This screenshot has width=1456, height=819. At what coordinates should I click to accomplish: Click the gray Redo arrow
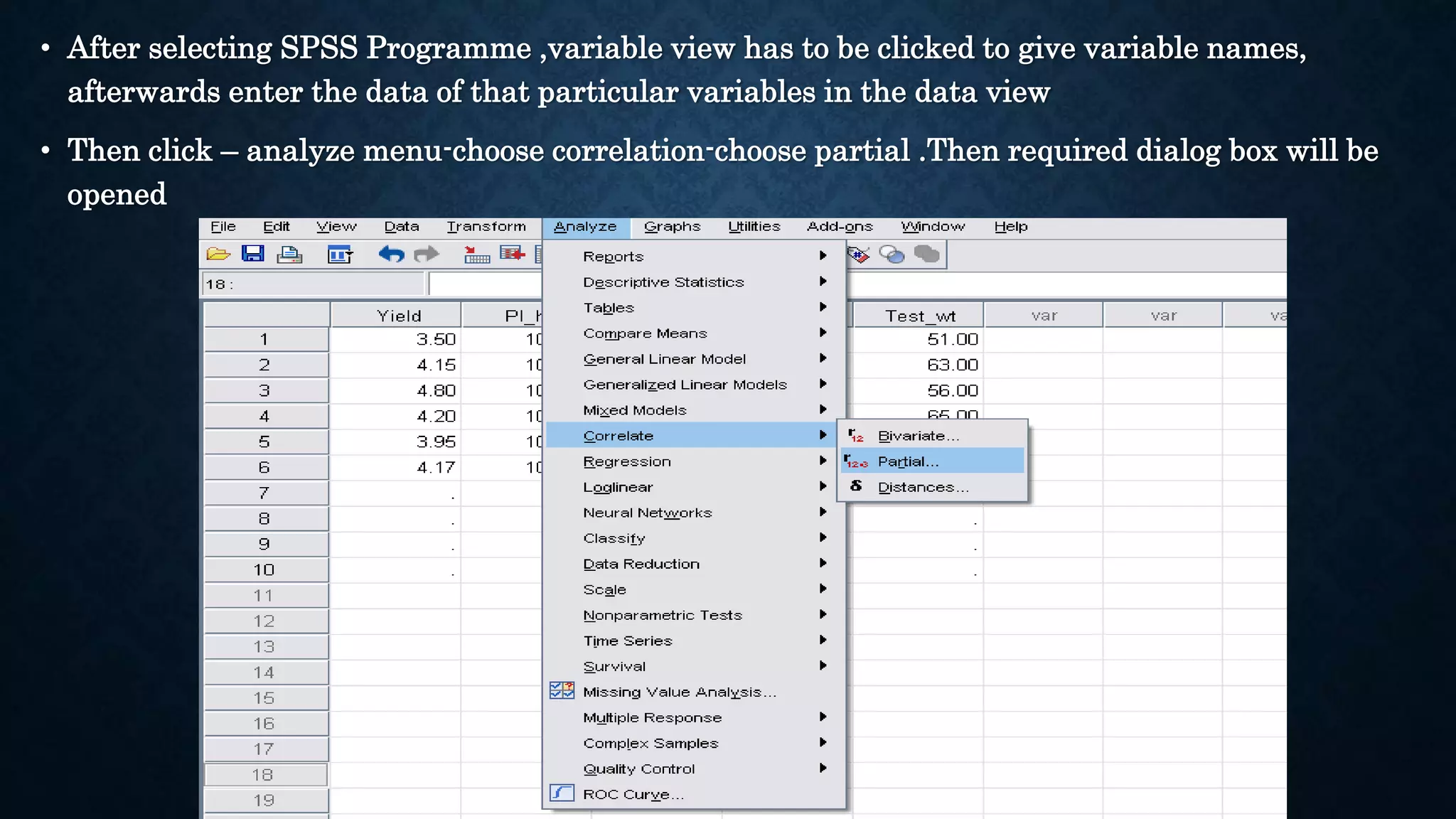click(x=427, y=254)
